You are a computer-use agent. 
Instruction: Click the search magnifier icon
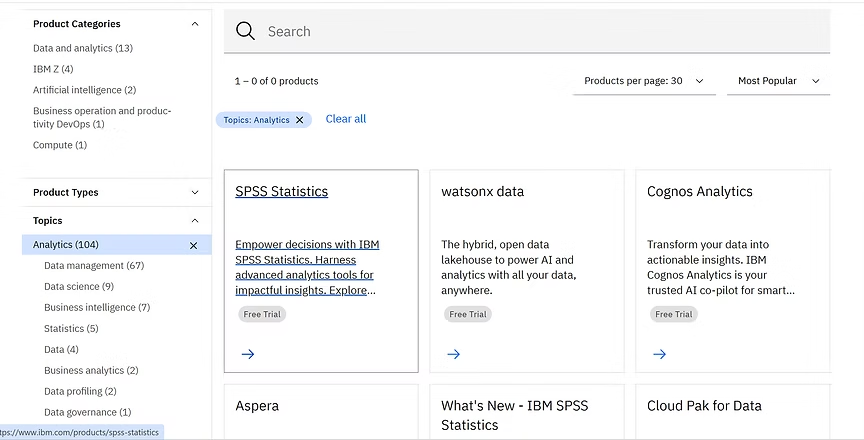(245, 31)
